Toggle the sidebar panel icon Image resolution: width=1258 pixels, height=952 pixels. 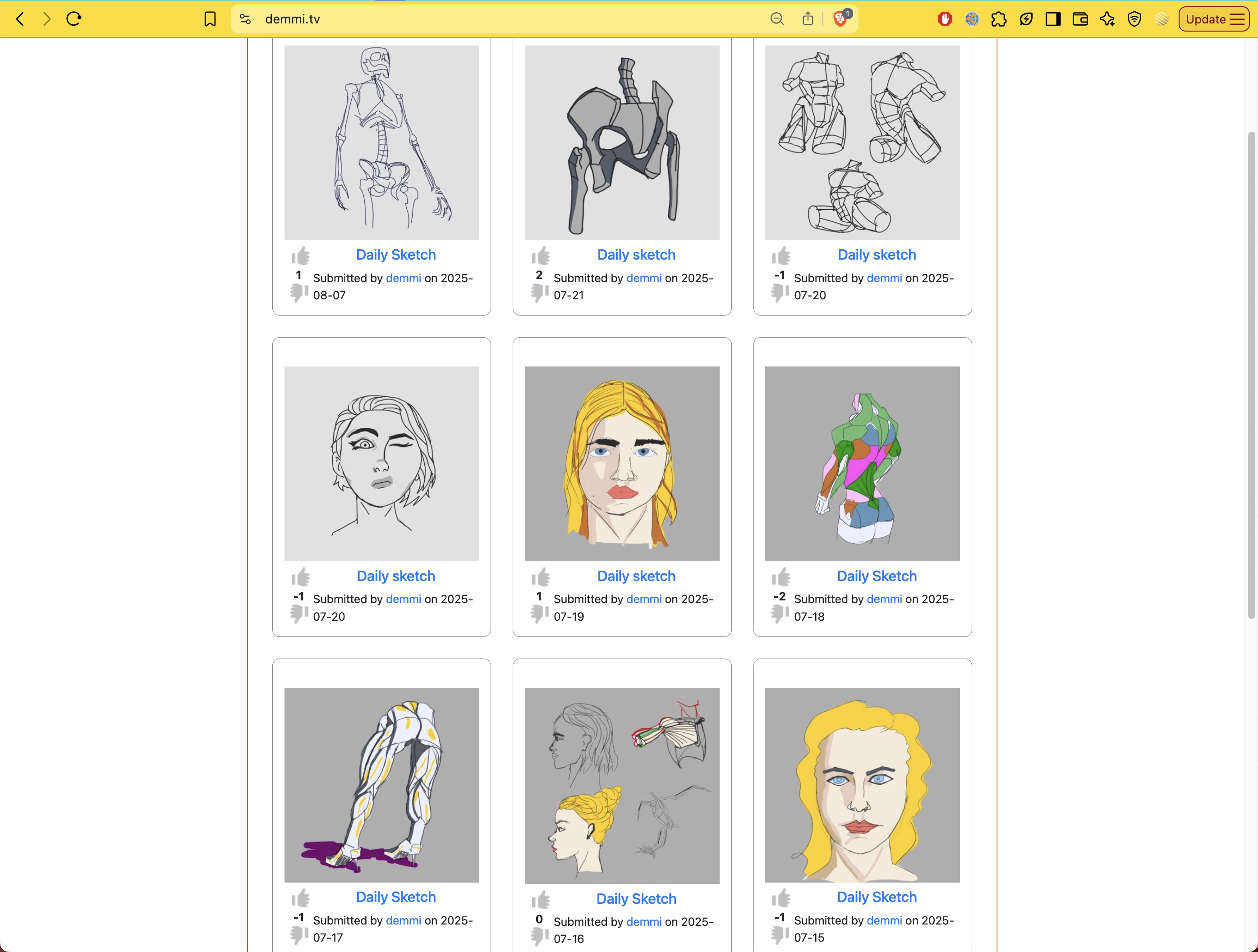(x=1053, y=19)
